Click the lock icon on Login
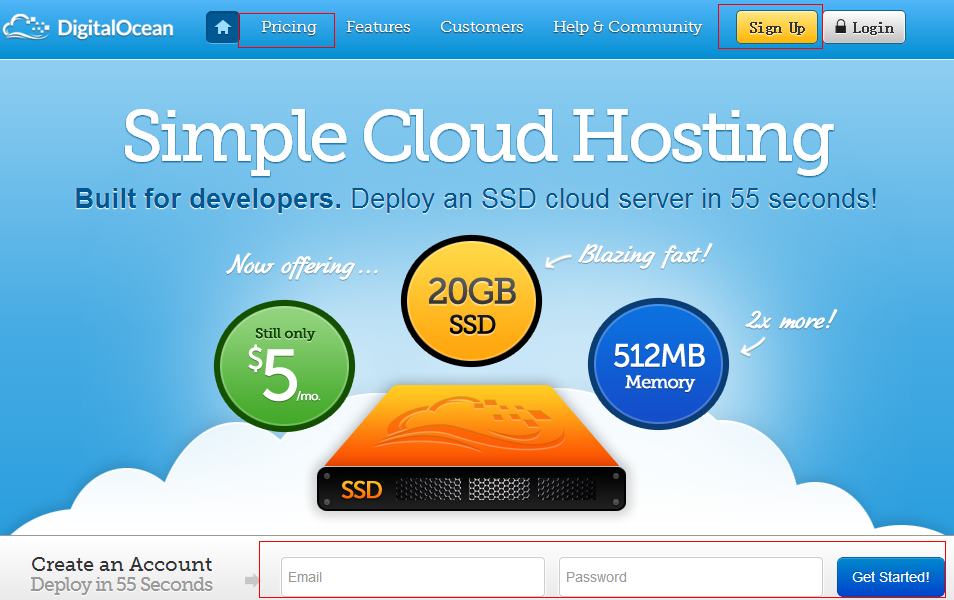 point(840,27)
